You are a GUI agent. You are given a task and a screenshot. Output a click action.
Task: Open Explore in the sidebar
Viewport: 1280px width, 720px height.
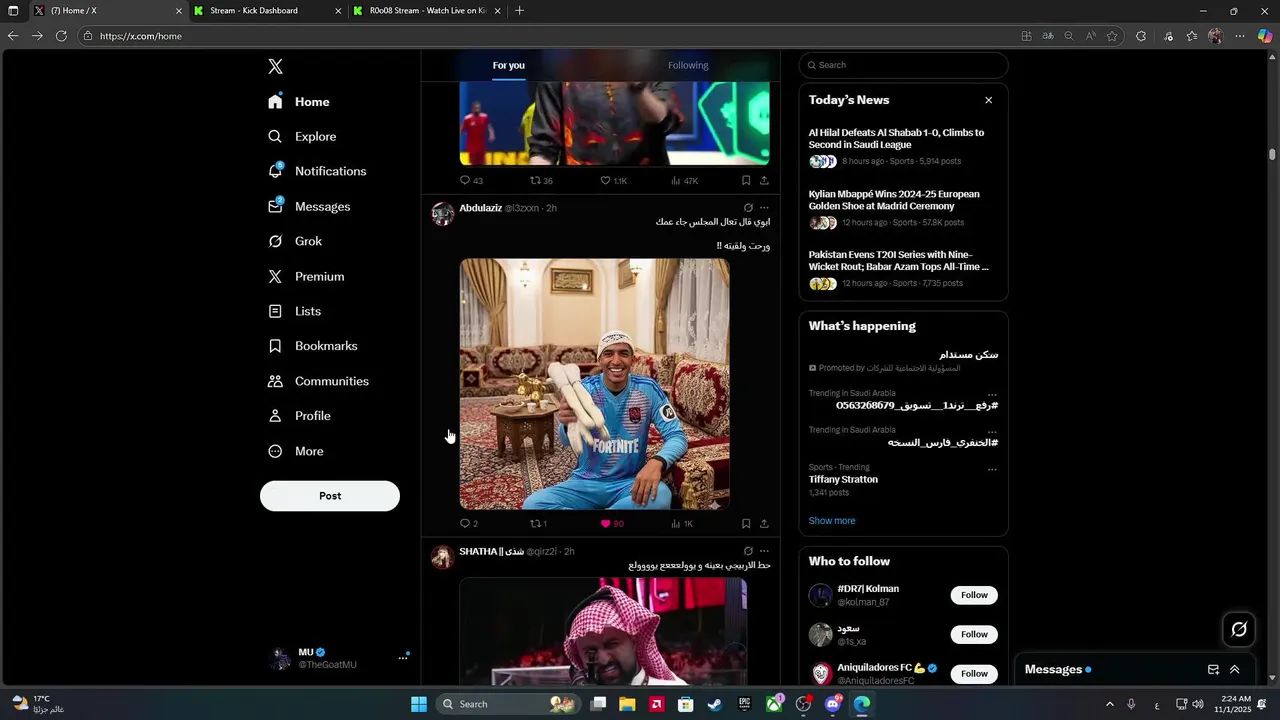tap(302, 137)
